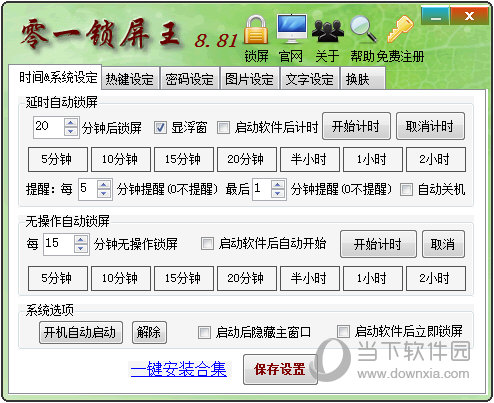
Task: Choose 20分钟 preset in 无操作自动锁屏
Action: [x=247, y=278]
